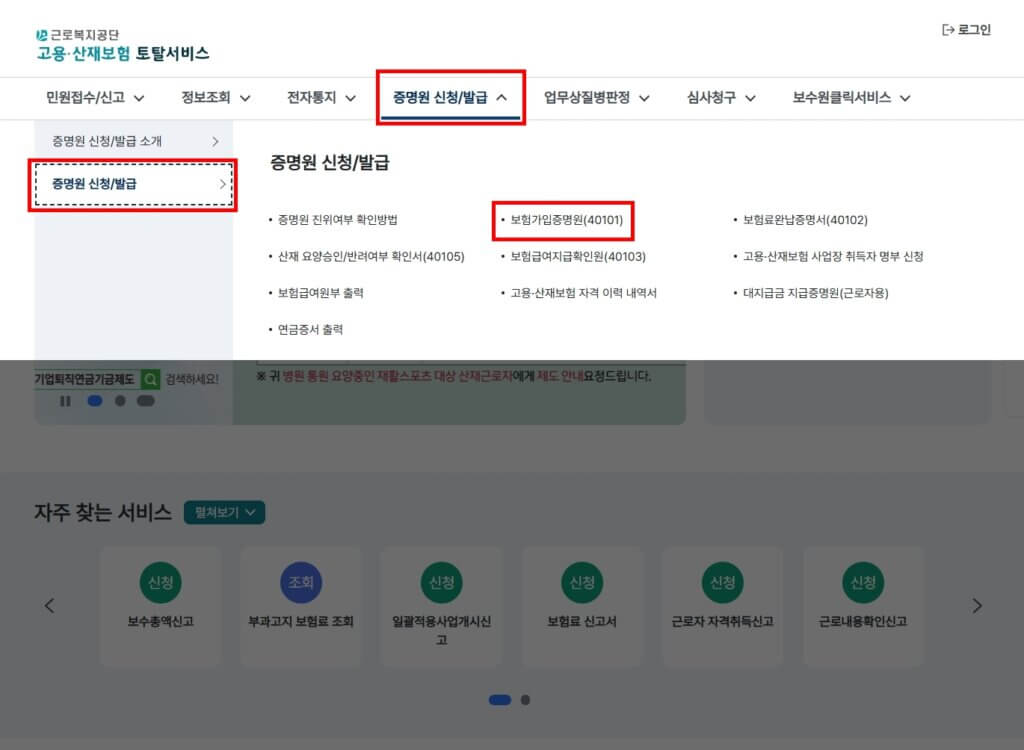1024x750 pixels.
Task: Select the 근로내용확인신고 service icon
Action: (x=862, y=582)
